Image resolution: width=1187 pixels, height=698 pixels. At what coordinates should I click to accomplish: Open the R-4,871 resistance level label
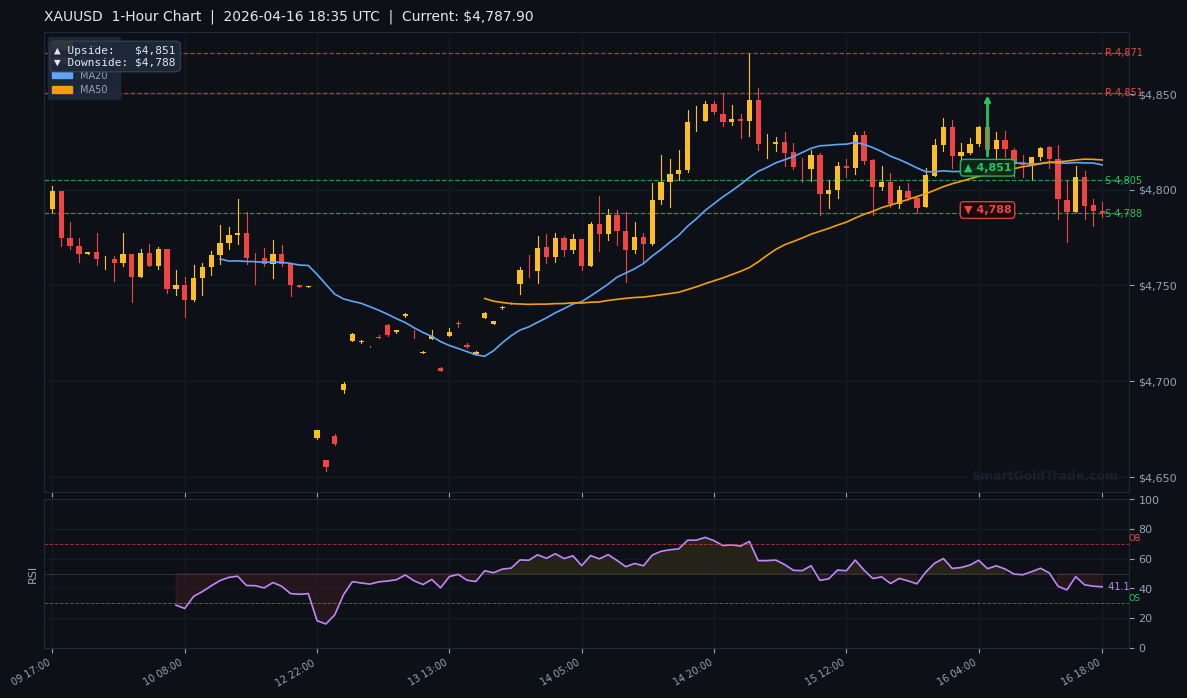1122,52
